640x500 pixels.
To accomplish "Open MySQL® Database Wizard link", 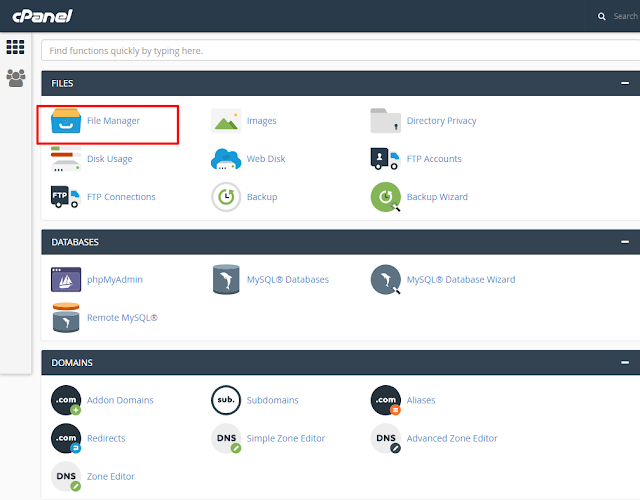I will [x=461, y=280].
